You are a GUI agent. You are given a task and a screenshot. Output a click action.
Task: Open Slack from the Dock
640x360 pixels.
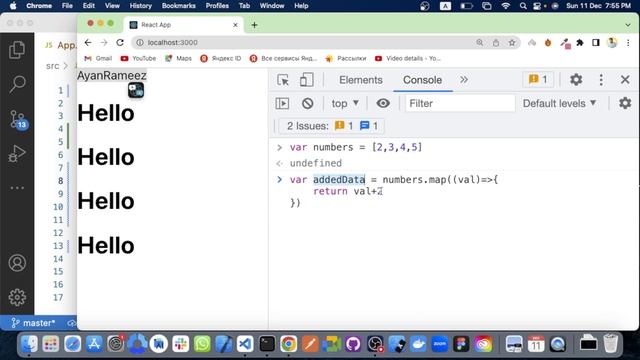click(x=180, y=344)
